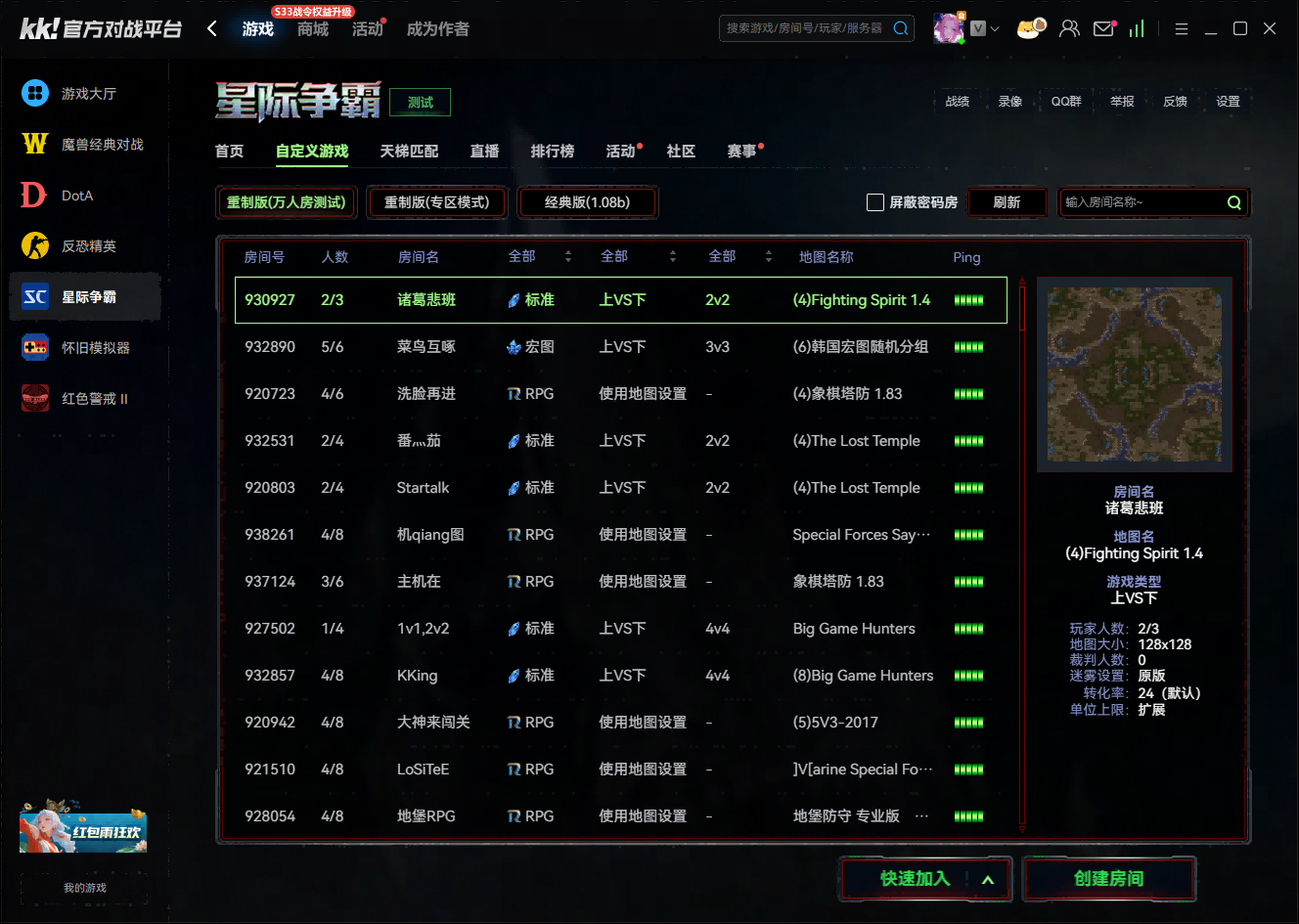This screenshot has width=1299, height=924.
Task: Open the 录像 link
Action: (x=1010, y=102)
